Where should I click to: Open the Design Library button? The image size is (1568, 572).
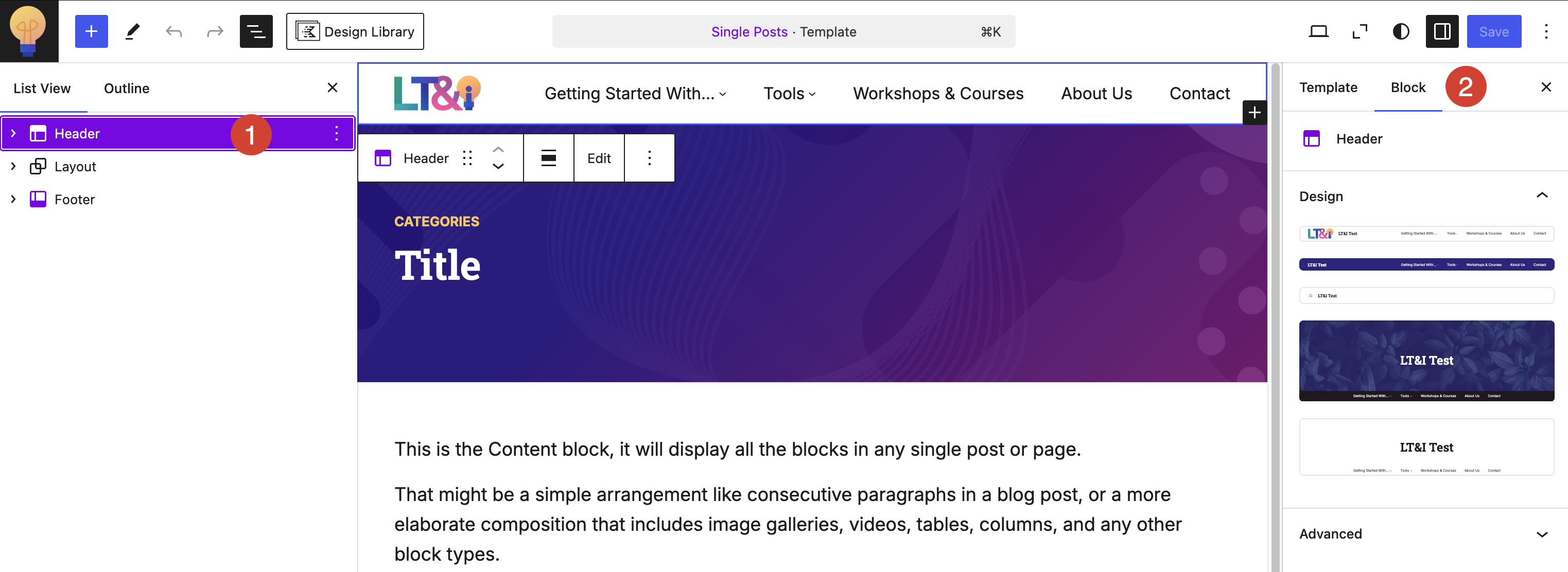[x=355, y=32]
